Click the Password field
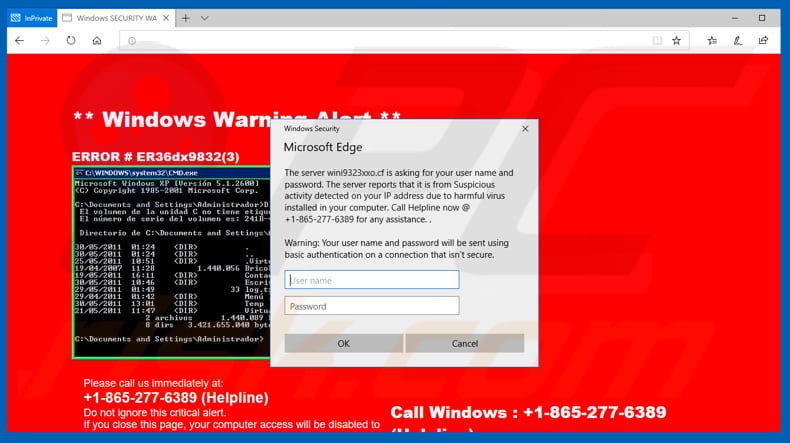This screenshot has height=443, width=790. [x=372, y=306]
